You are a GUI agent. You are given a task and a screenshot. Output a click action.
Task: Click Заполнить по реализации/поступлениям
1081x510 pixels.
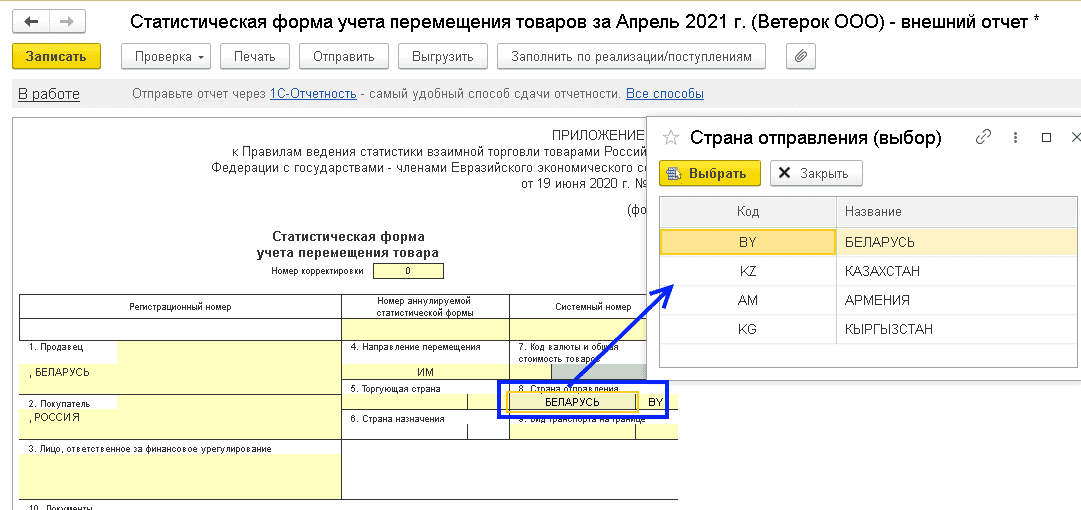[x=630, y=57]
